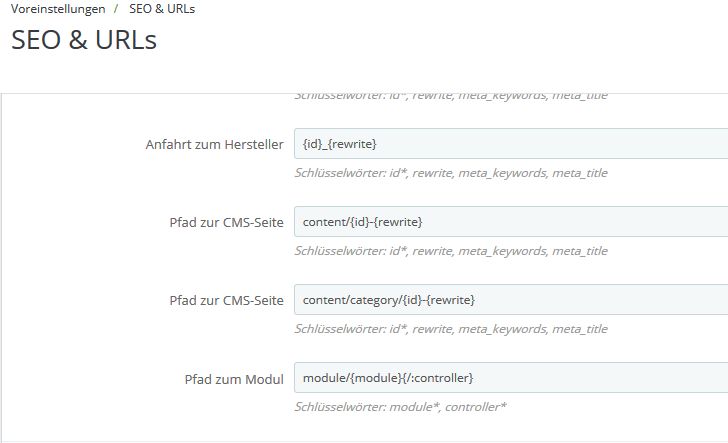Screen dimensions: 728x443
Task: Click the hint text under the module route field
Action: click(x=400, y=407)
